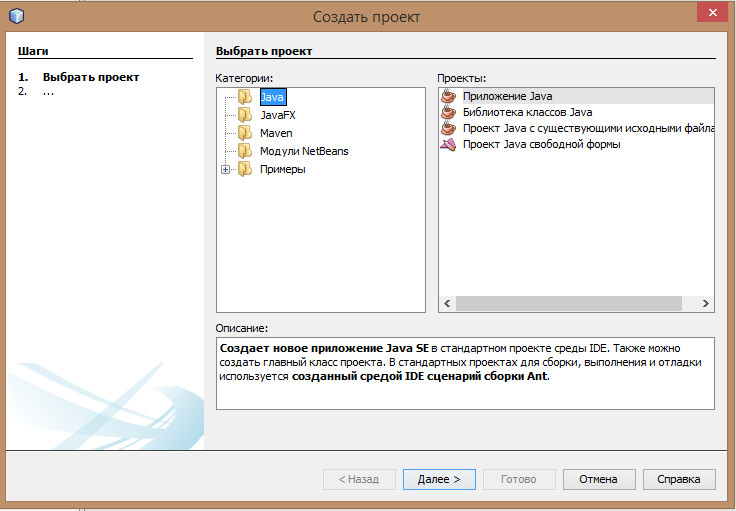This screenshot has width=736, height=511.
Task: Click the coffee cup icon for Библиотека классов Java
Action: (448, 112)
